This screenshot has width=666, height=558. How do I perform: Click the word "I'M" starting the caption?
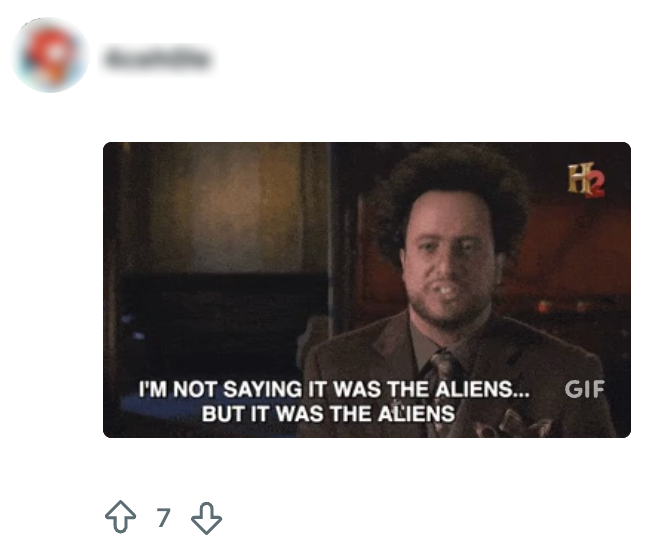coord(153,389)
